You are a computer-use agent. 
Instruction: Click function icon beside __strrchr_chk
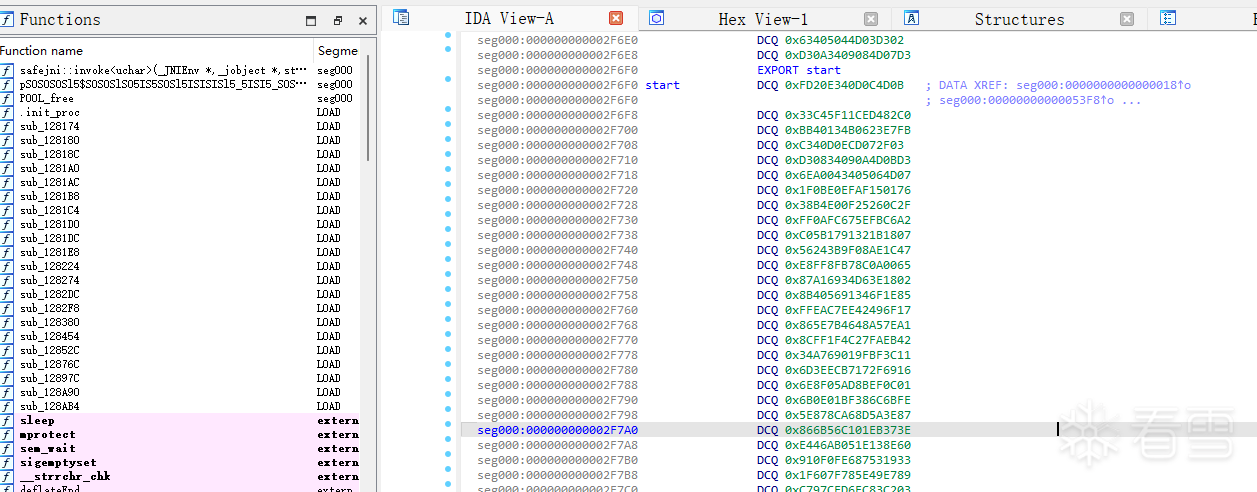click(x=7, y=477)
